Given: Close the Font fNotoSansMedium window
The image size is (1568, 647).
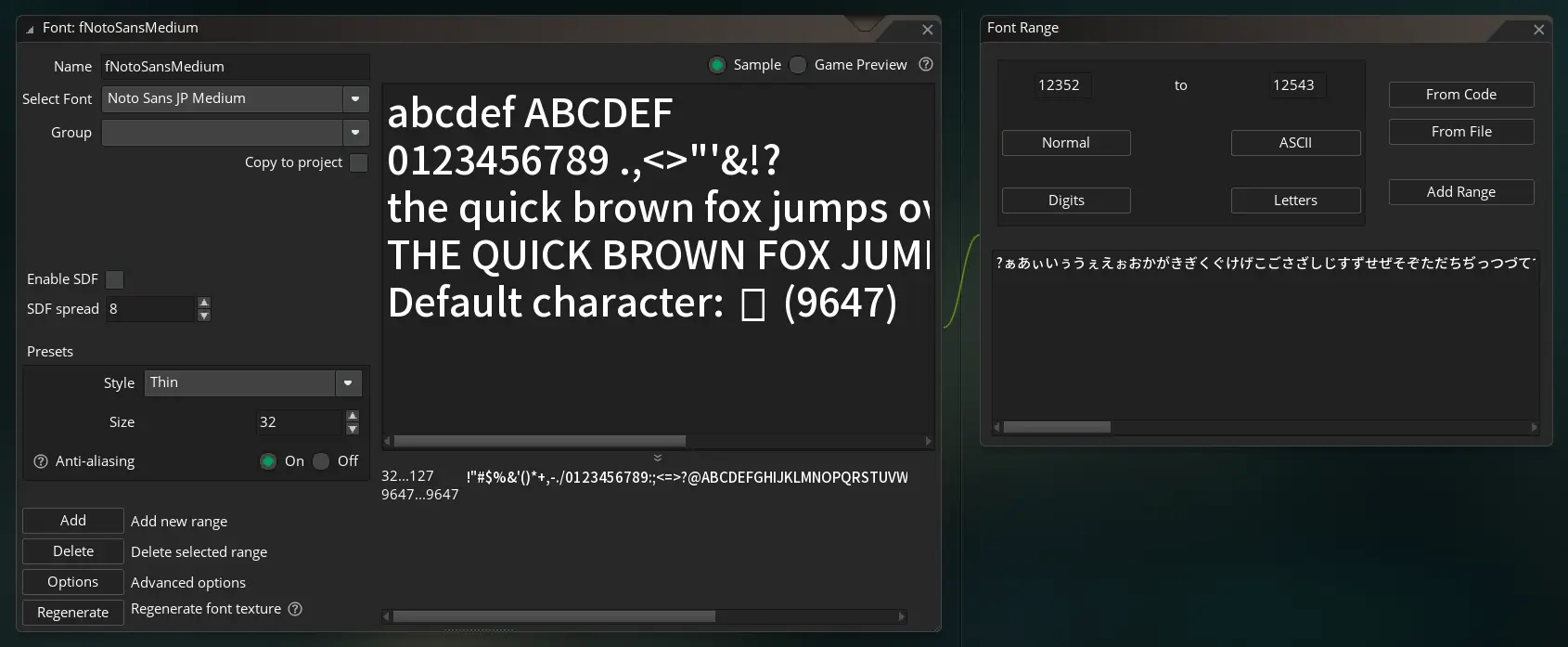Looking at the screenshot, I should click(927, 30).
